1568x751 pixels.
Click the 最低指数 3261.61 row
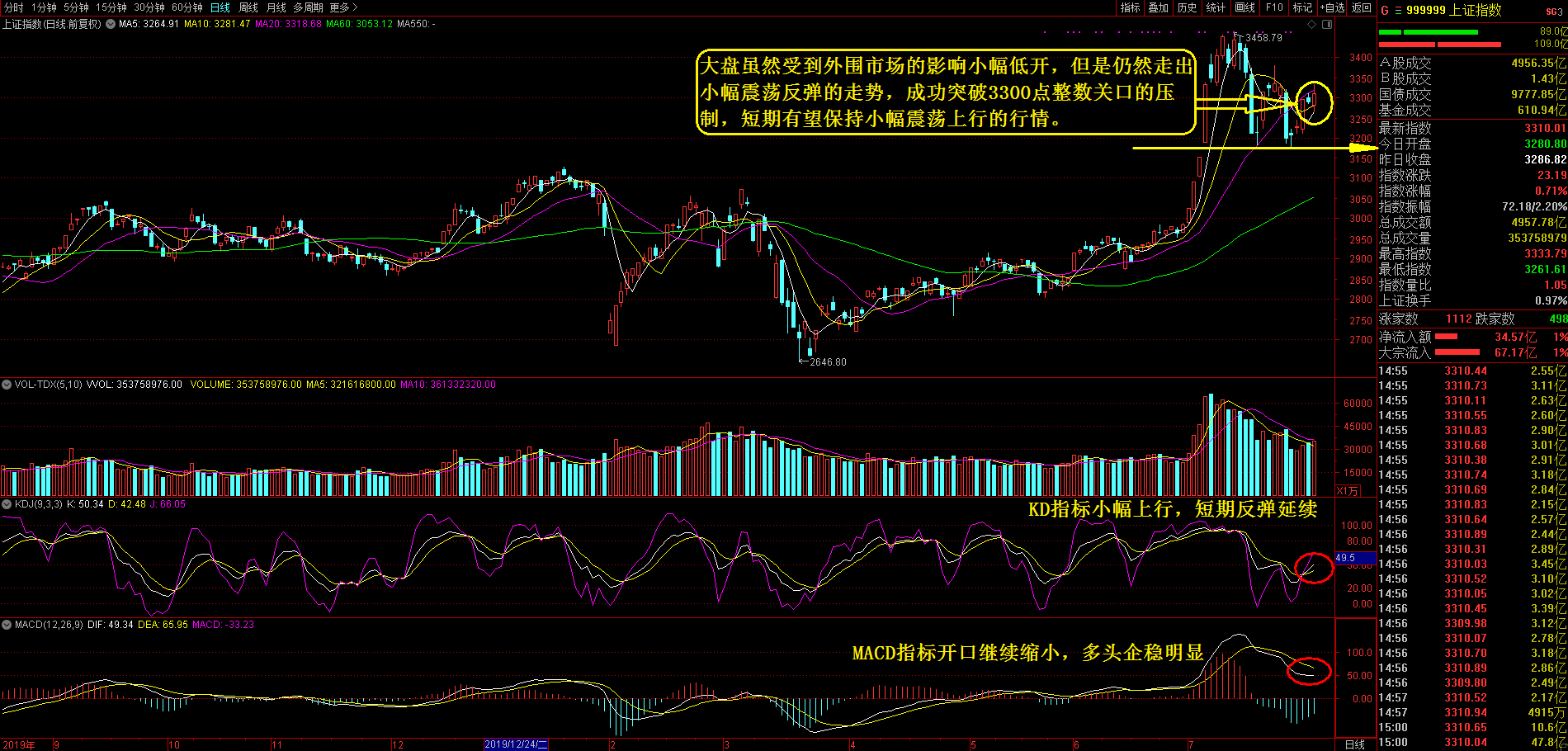pos(1472,269)
